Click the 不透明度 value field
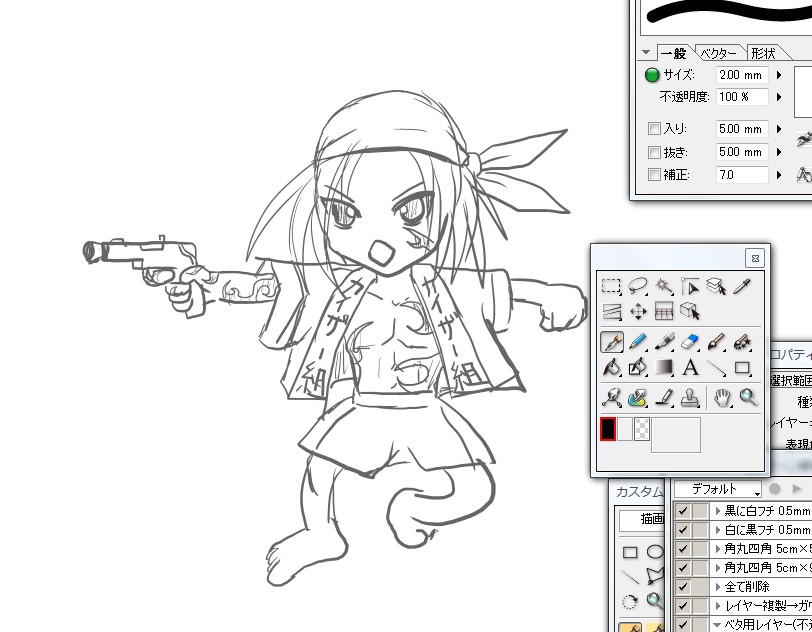Screen dimensions: 812x632 (740, 97)
